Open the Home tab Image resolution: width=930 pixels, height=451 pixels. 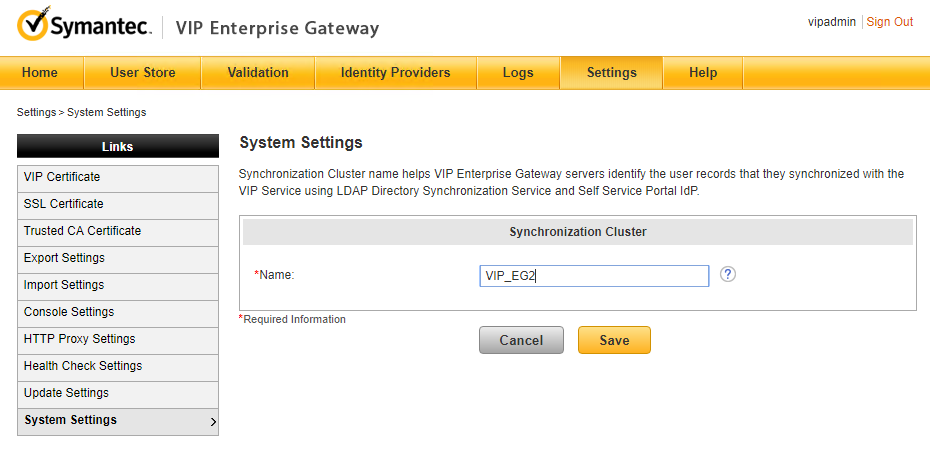(40, 72)
